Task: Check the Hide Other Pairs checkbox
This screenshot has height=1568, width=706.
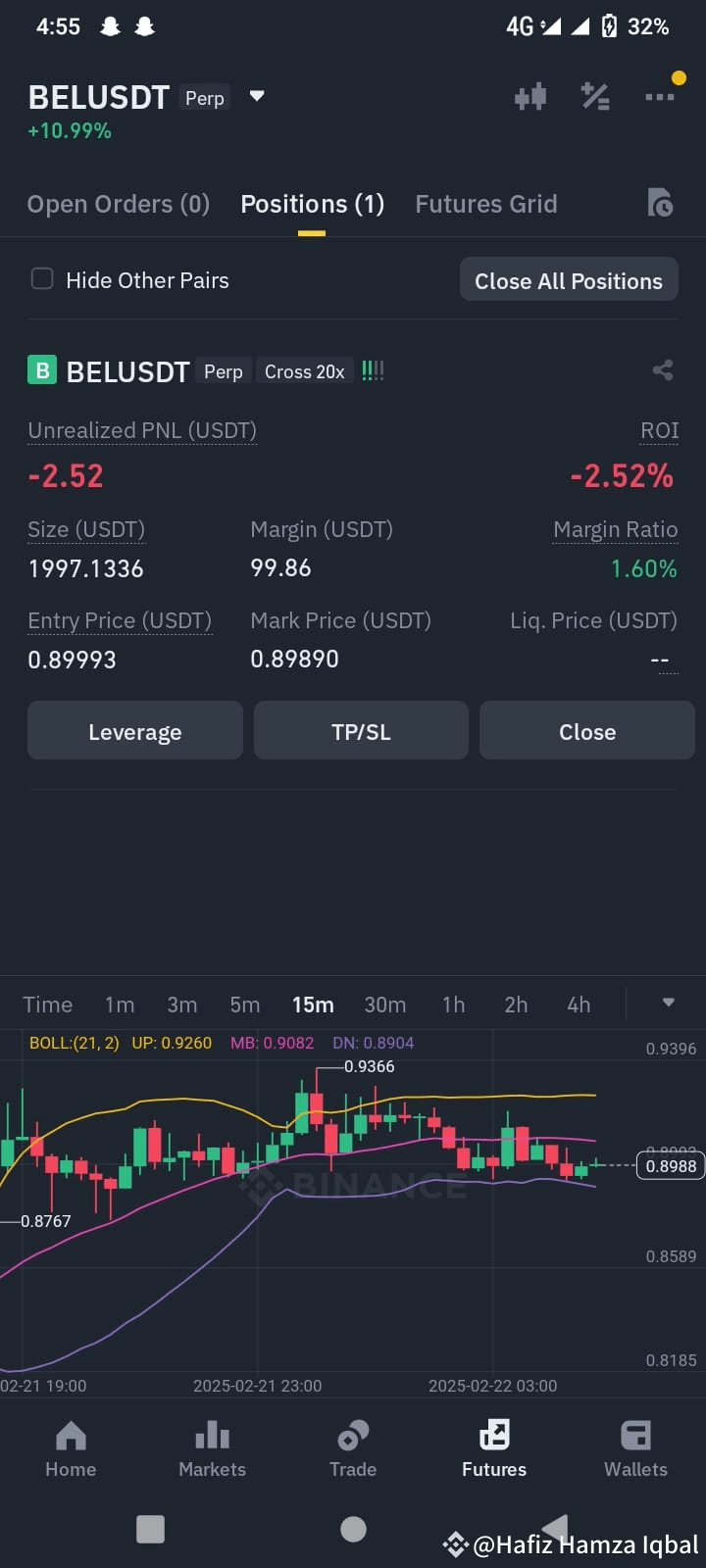Action: click(42, 279)
